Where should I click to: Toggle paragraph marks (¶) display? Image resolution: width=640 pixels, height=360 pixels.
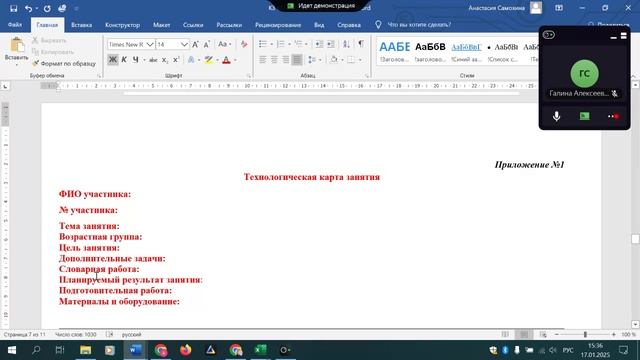click(361, 44)
